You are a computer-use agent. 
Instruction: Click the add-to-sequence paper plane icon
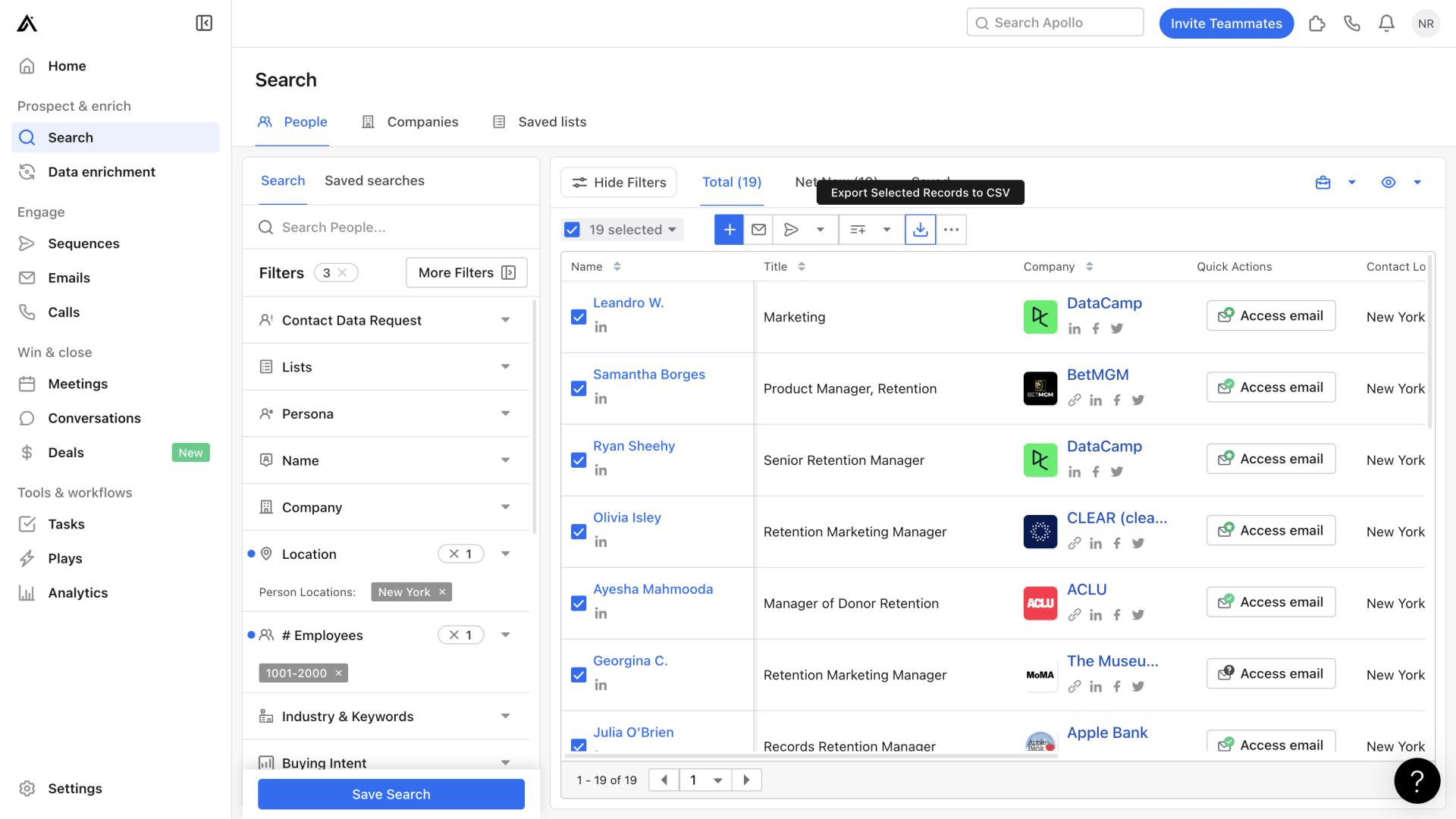coord(791,230)
